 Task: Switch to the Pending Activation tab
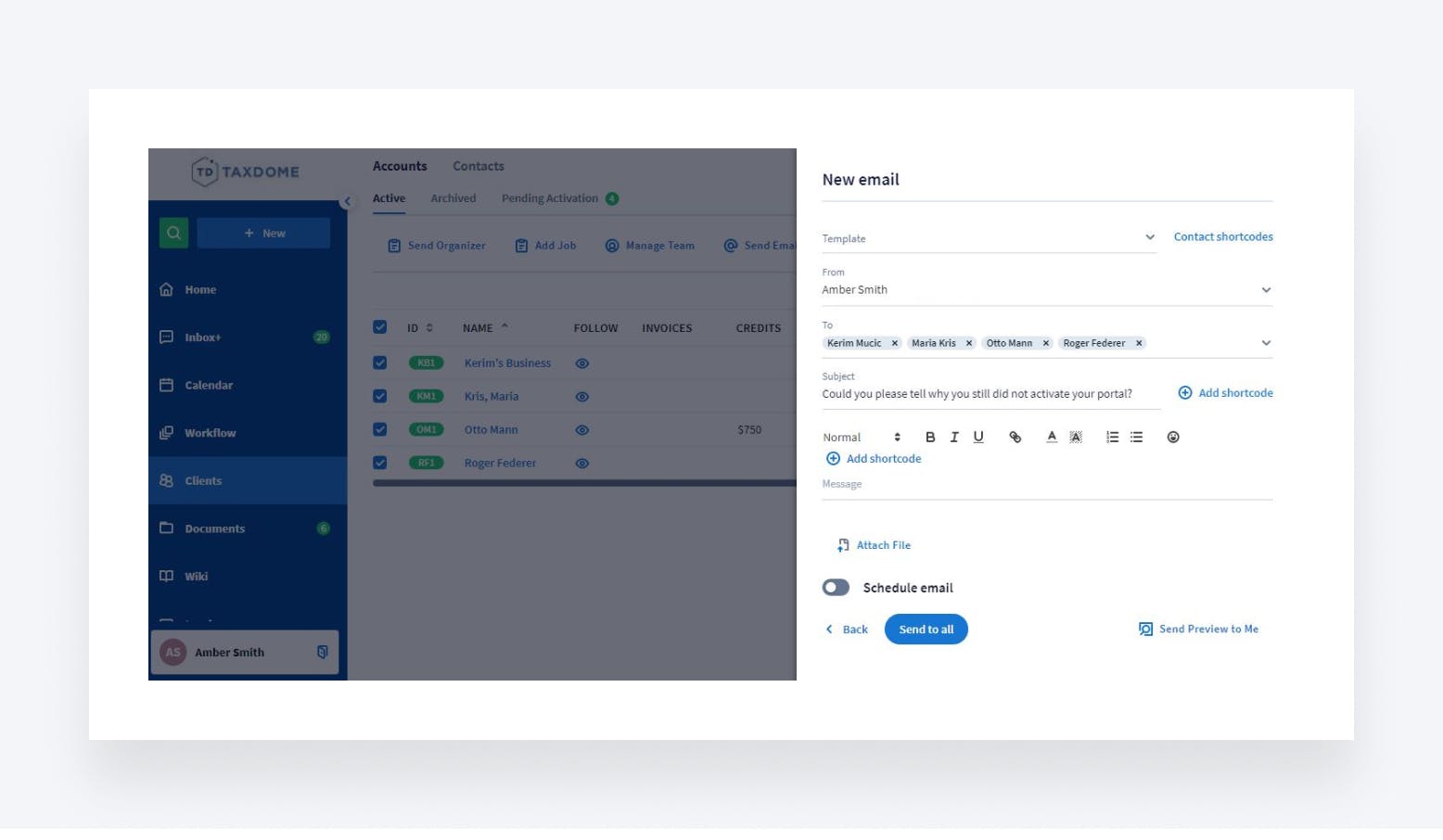[550, 198]
